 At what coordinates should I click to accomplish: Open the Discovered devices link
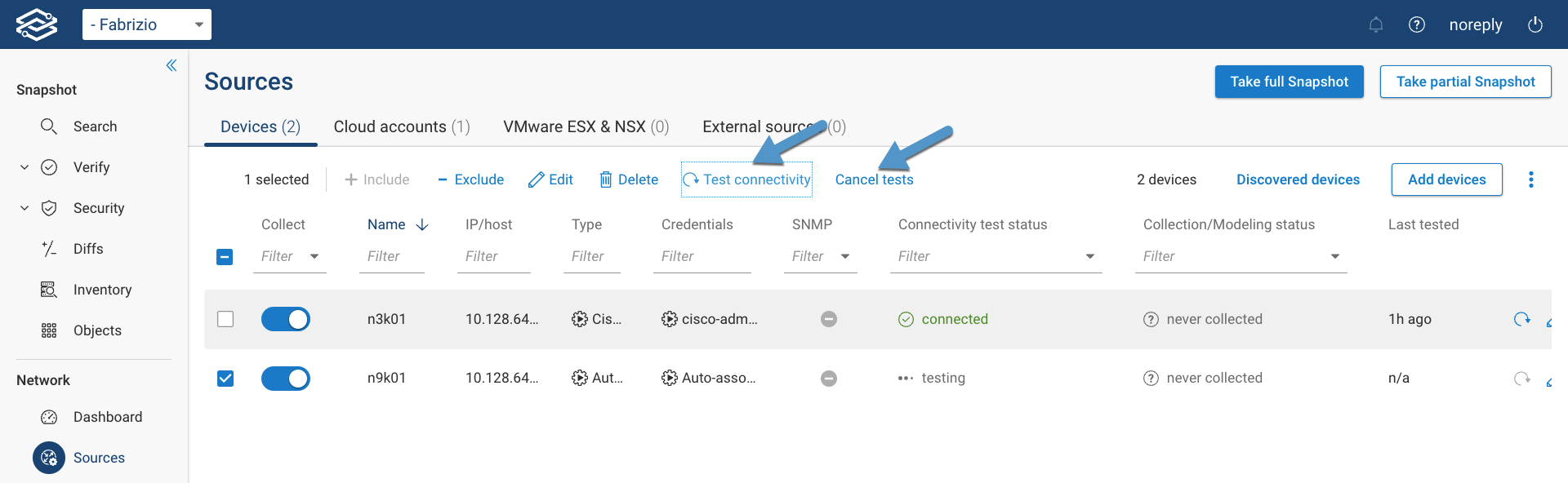coord(1298,179)
